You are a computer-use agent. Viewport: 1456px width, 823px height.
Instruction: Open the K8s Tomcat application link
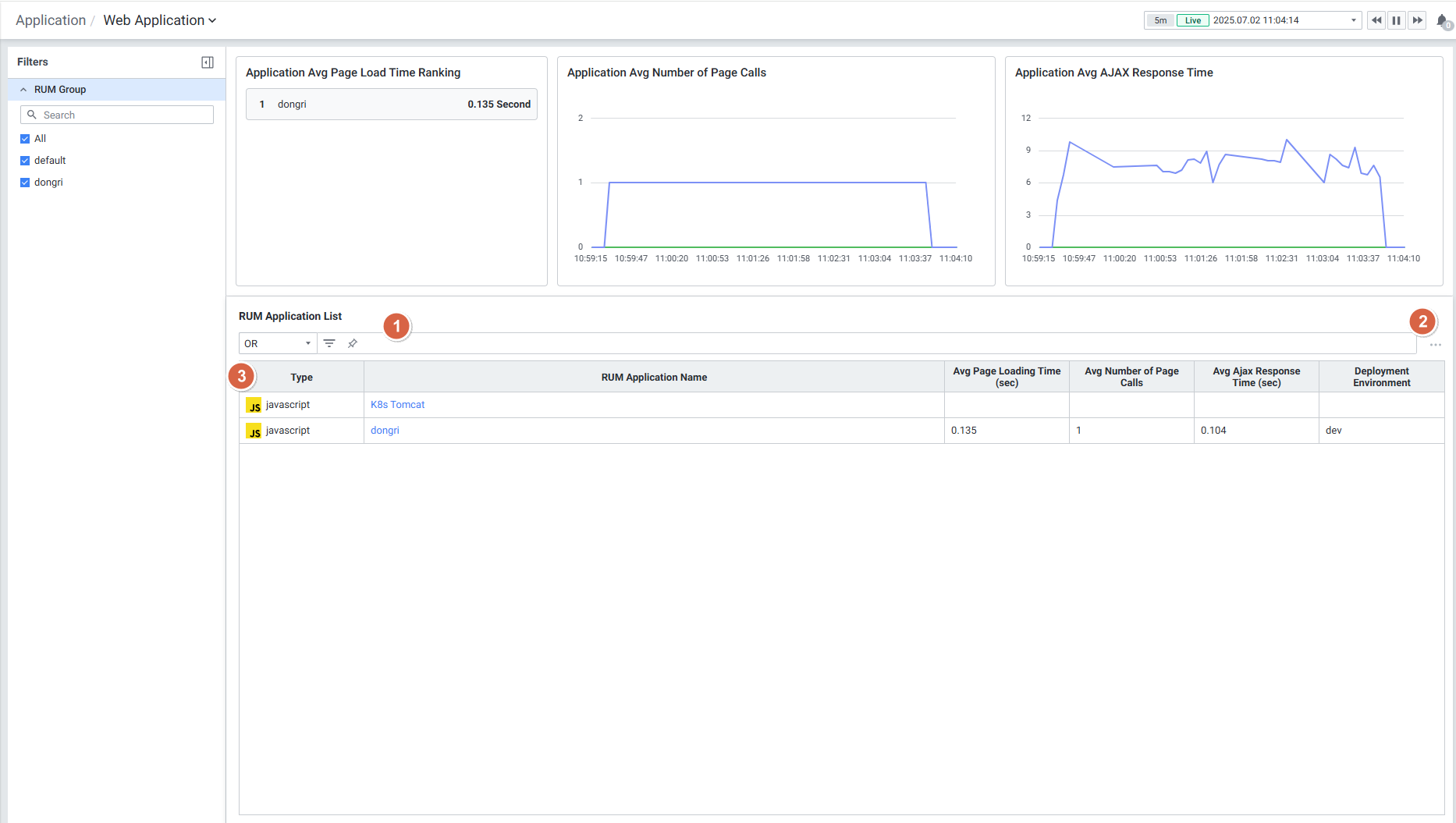[397, 405]
